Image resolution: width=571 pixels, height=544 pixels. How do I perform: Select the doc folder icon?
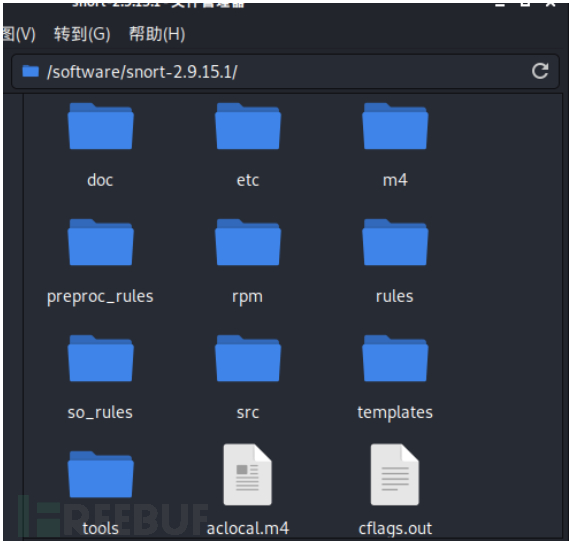click(101, 126)
